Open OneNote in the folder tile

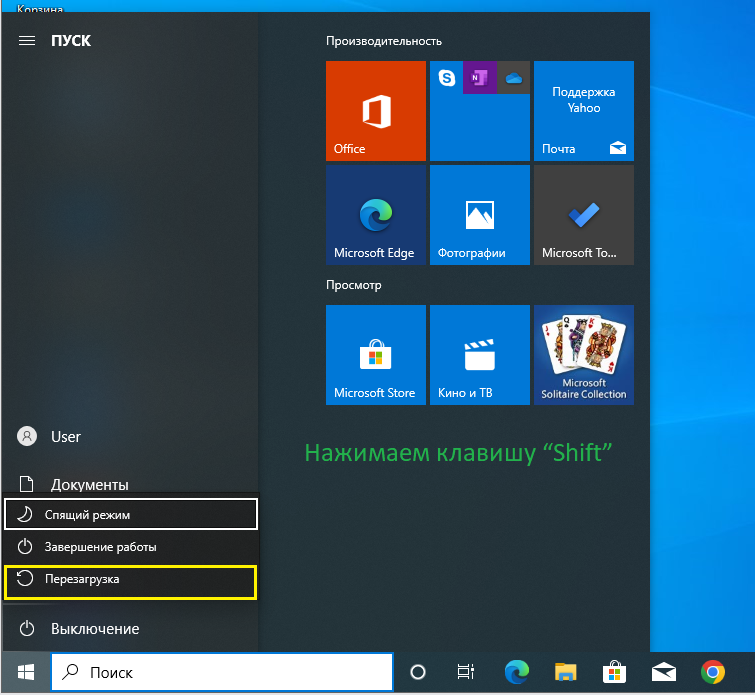coord(480,78)
